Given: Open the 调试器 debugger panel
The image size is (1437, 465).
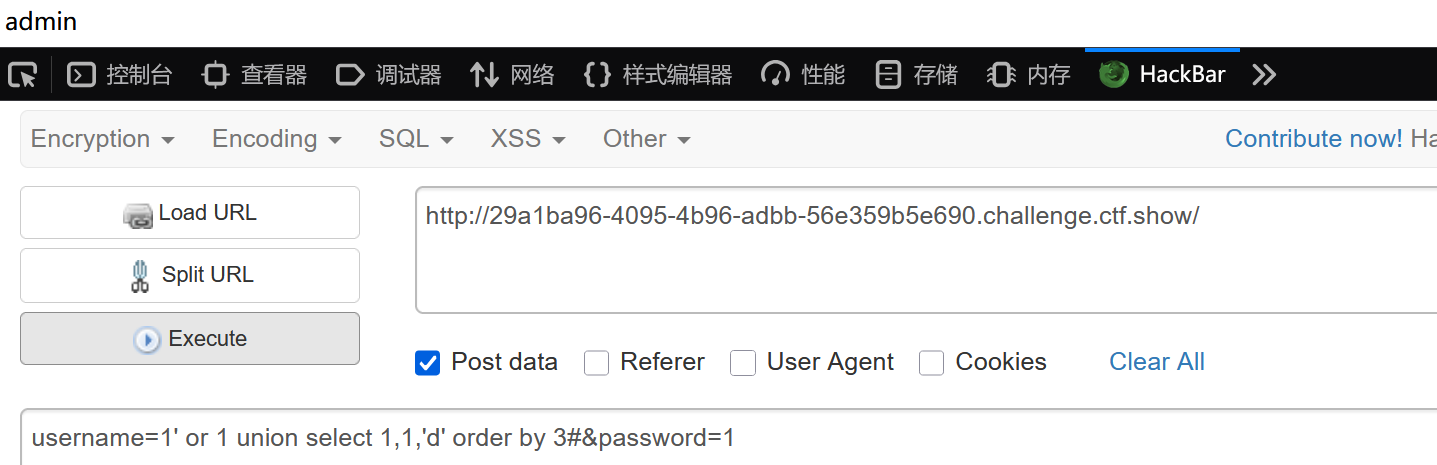Looking at the screenshot, I should [388, 74].
